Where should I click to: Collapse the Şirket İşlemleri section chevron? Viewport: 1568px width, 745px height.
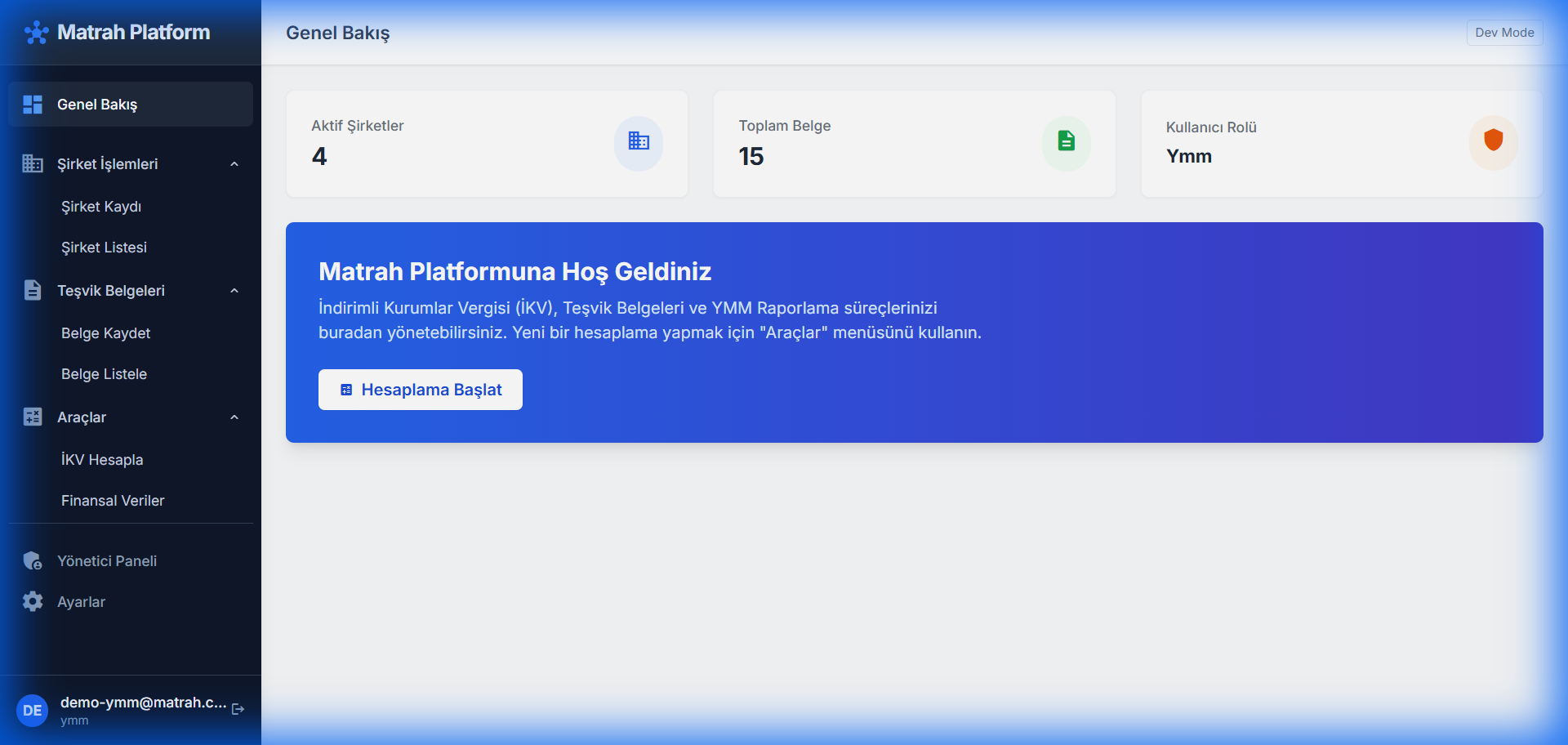click(234, 164)
